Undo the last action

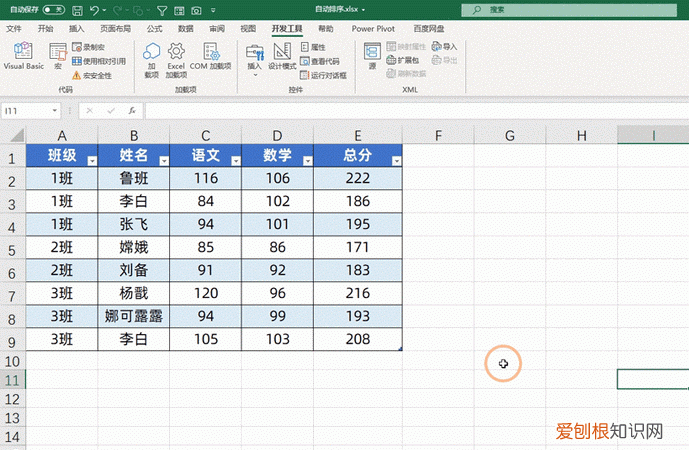coord(94,10)
